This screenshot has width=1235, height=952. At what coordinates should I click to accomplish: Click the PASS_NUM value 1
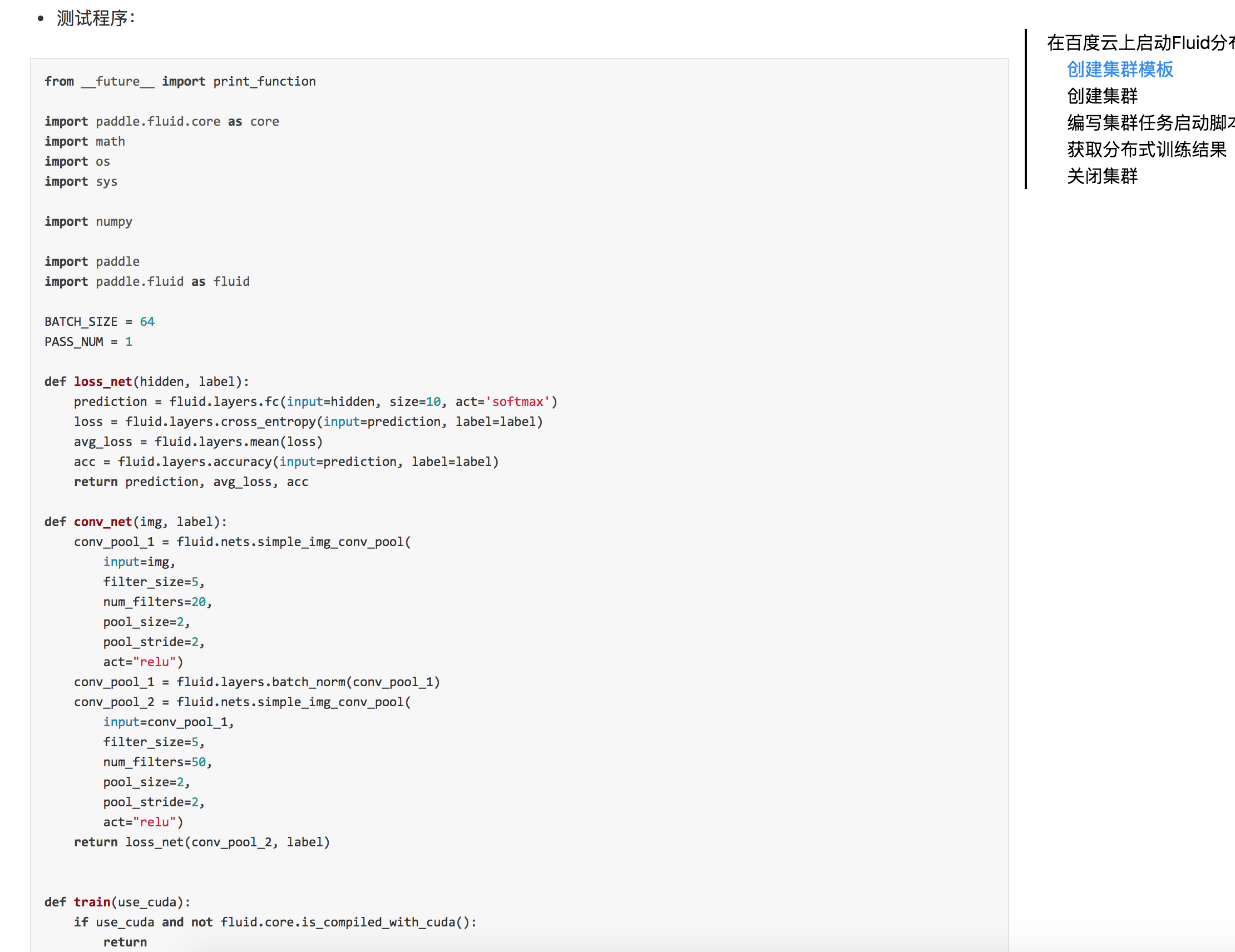[x=129, y=341]
